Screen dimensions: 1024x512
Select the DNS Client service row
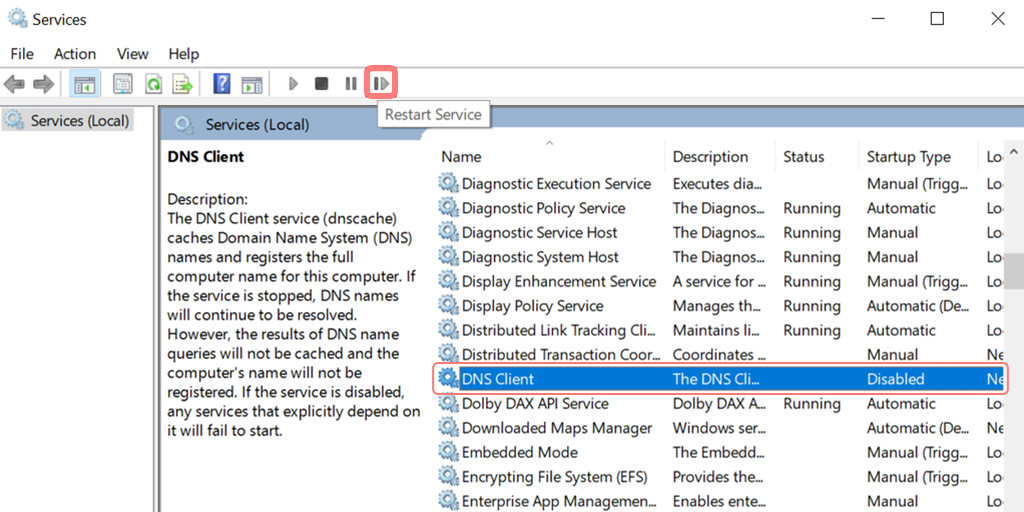pos(721,379)
